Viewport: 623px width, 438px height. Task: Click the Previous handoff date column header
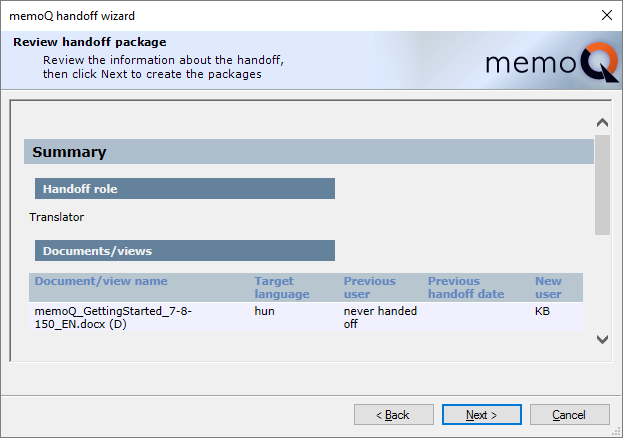pos(468,287)
